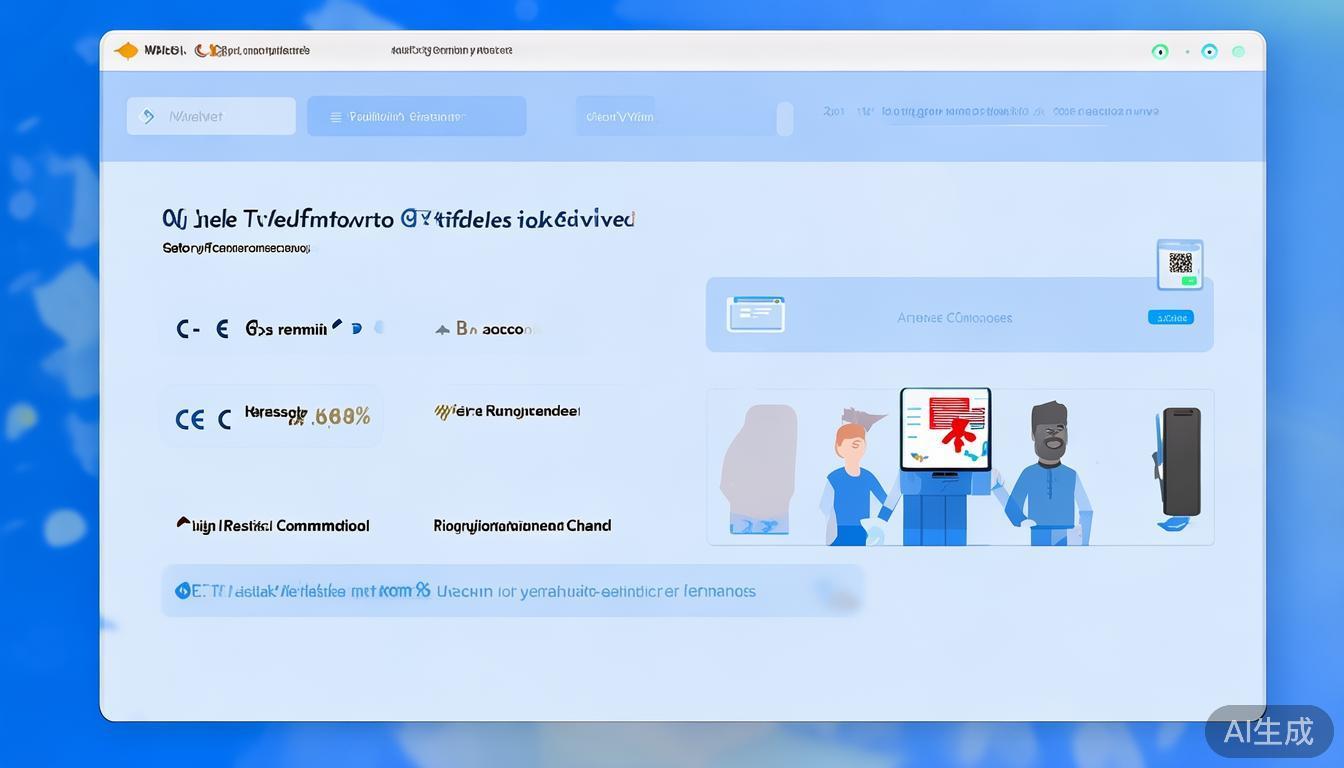Select the second toolbar tab with the list icon
Image resolution: width=1344 pixels, height=768 pixels.
(416, 117)
